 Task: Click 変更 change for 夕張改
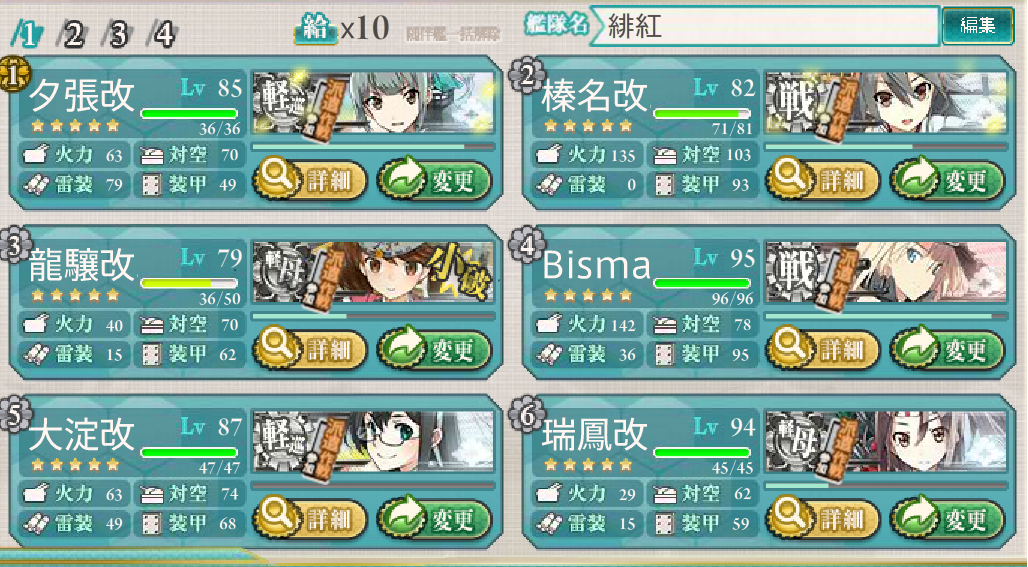click(435, 180)
